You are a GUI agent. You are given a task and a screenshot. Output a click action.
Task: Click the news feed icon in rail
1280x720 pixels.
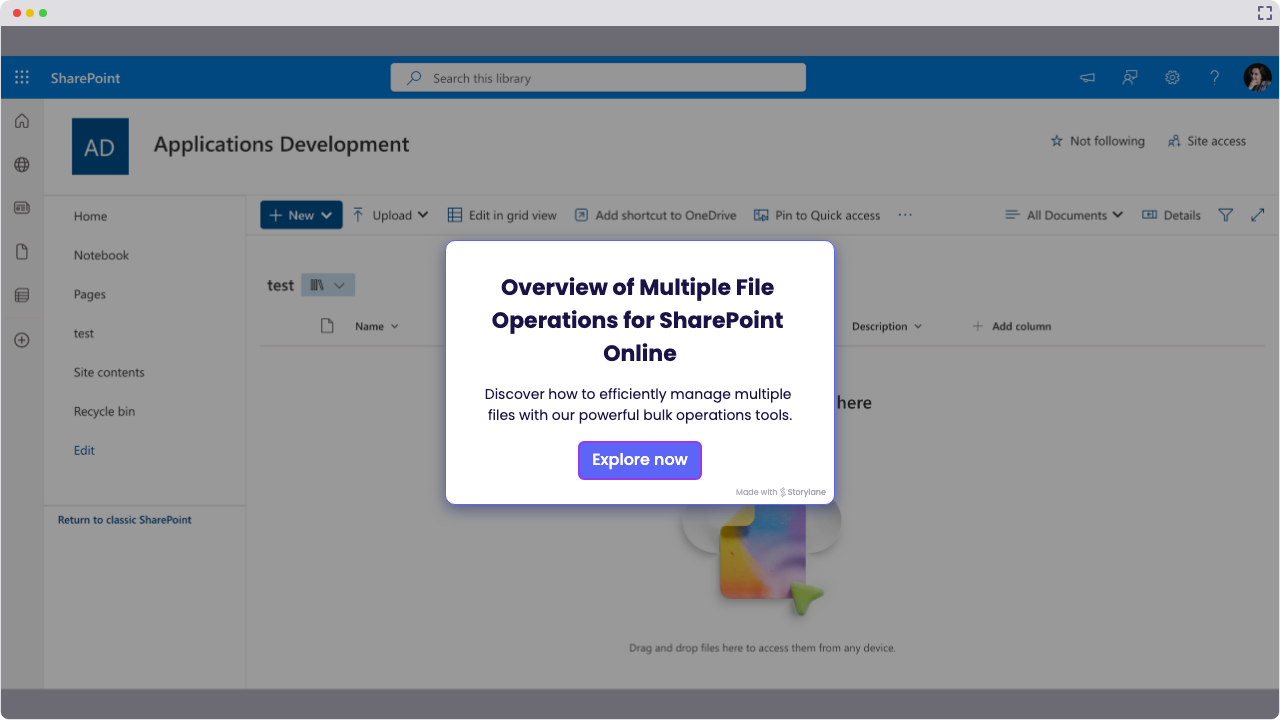click(22, 208)
